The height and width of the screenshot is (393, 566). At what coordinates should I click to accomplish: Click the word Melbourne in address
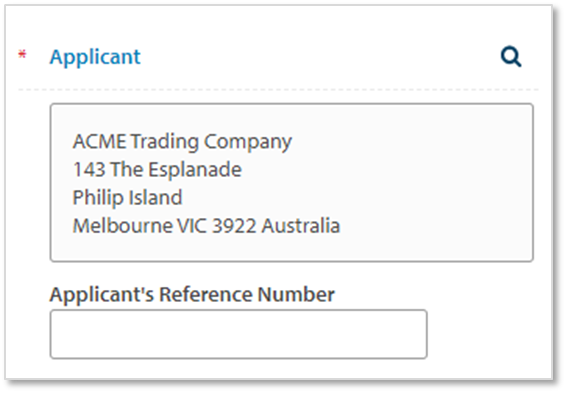(122, 226)
